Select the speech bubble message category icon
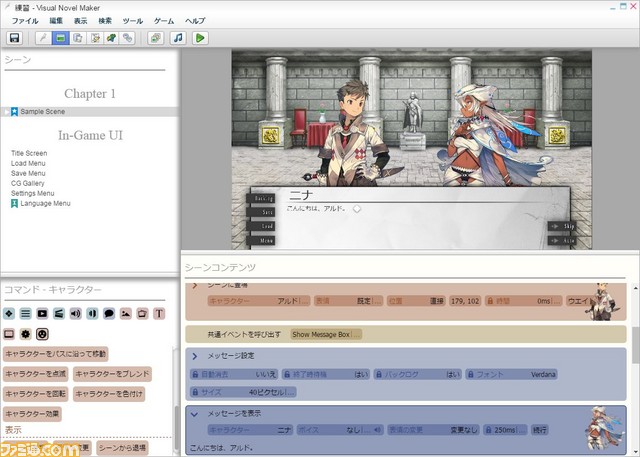This screenshot has height=457, width=640. (x=109, y=313)
